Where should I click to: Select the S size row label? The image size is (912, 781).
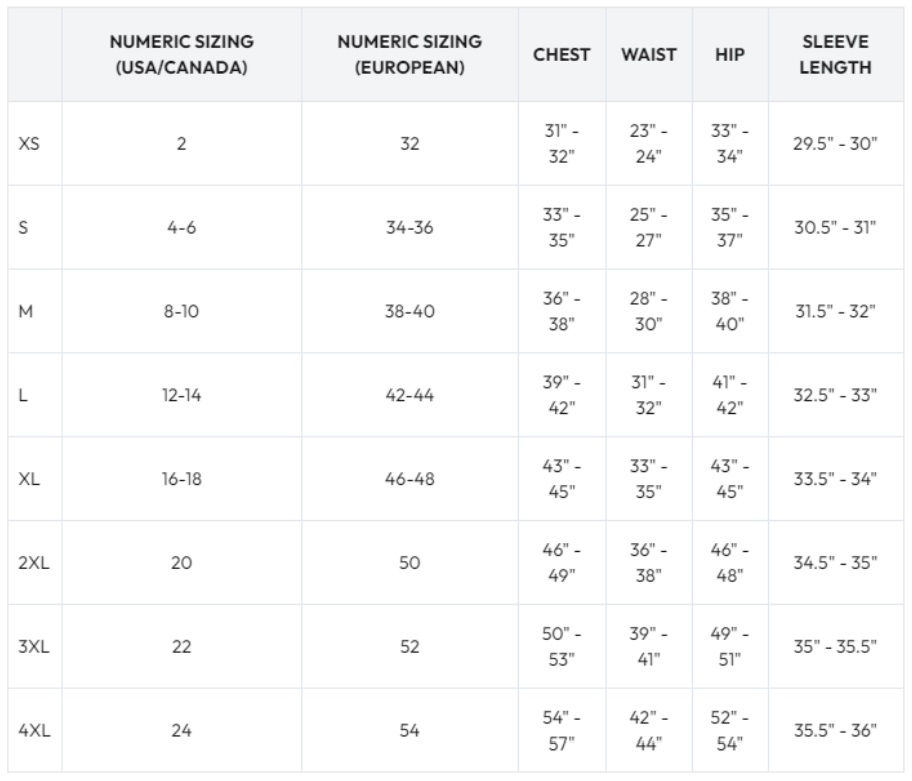pyautogui.click(x=23, y=227)
